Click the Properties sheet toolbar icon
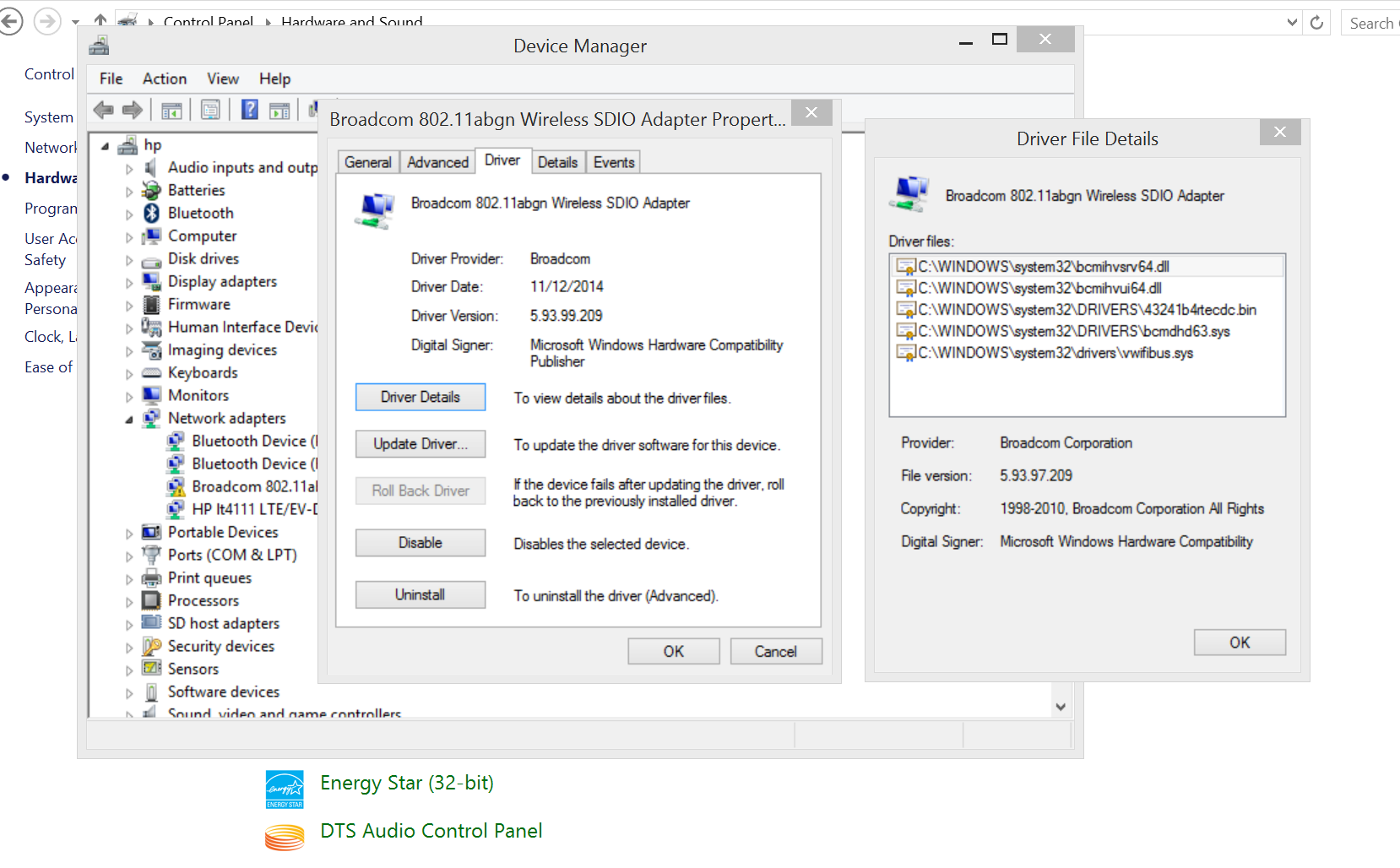The width and height of the screenshot is (1400, 868). point(210,110)
